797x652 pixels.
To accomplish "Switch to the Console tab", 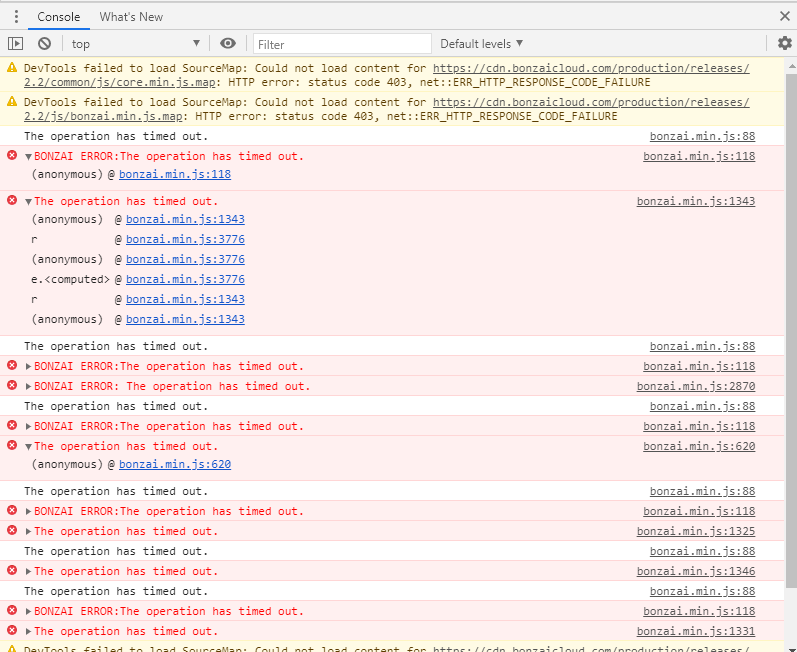I will 58,17.
